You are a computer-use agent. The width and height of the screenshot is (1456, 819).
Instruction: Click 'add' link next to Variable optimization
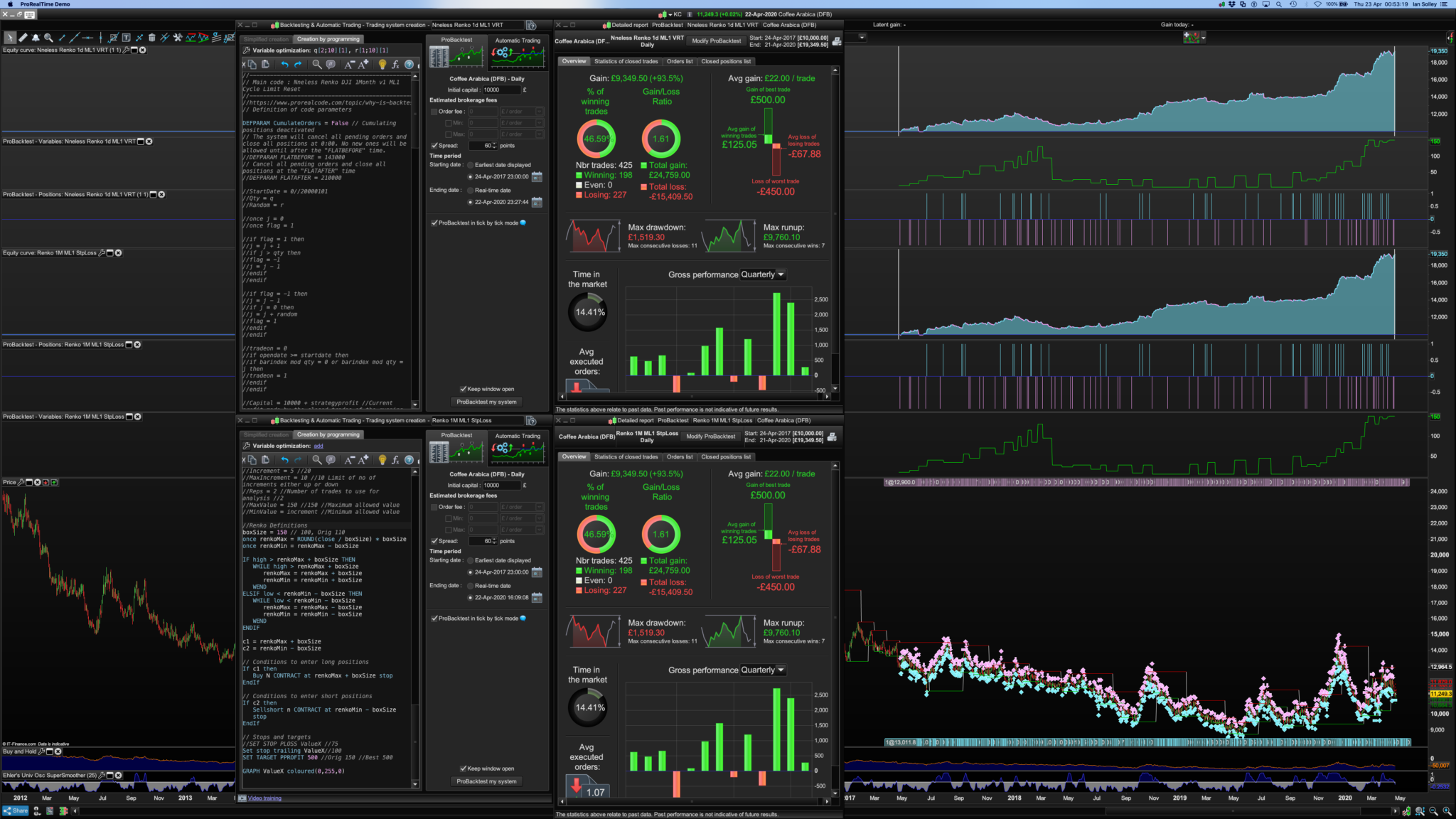click(x=318, y=446)
